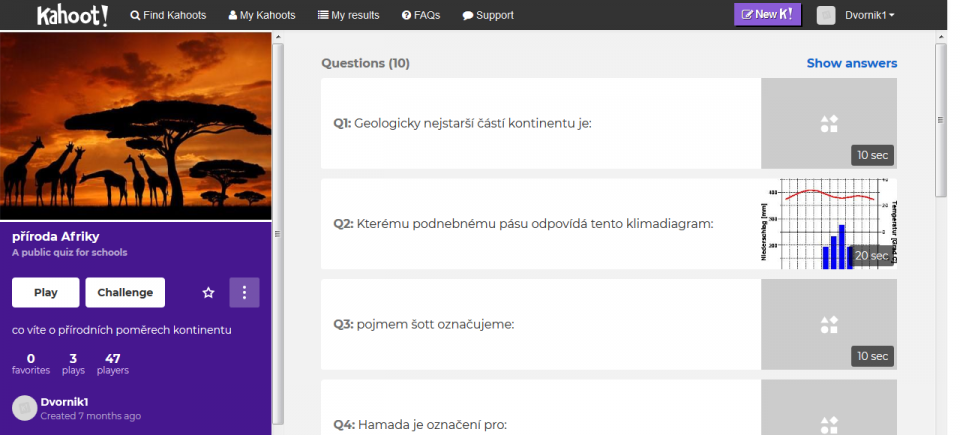960x435 pixels.
Task: Open question Q2 about klimadiagram
Action: tap(541, 224)
